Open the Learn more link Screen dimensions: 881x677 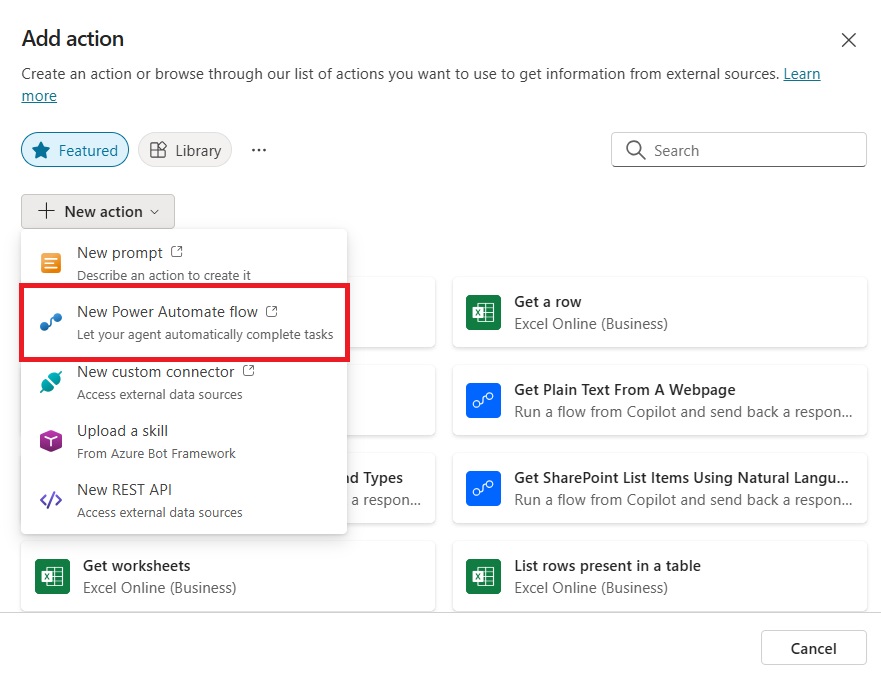pyautogui.click(x=802, y=74)
